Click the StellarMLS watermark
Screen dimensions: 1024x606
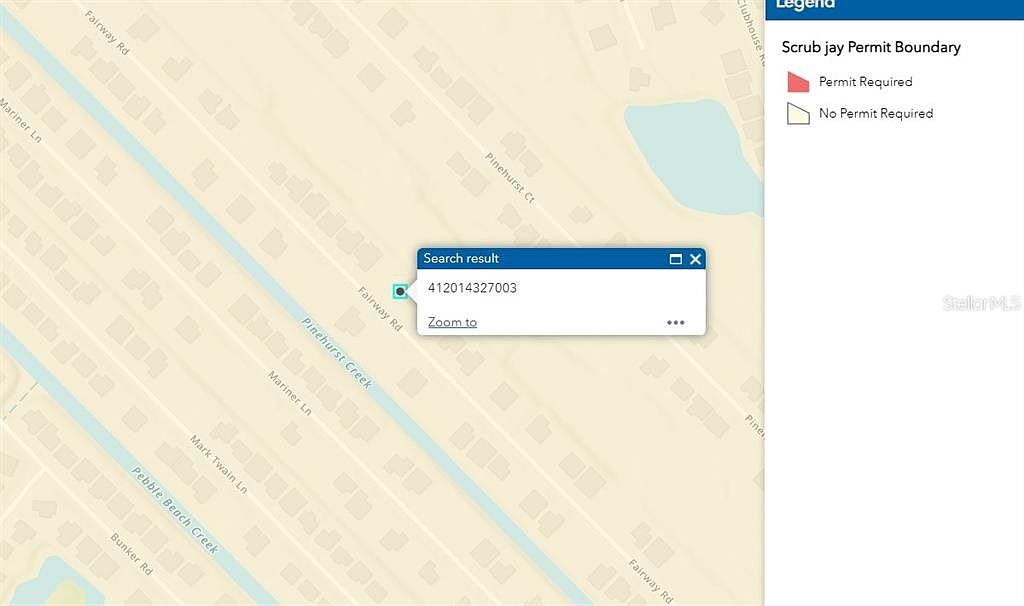pos(981,302)
